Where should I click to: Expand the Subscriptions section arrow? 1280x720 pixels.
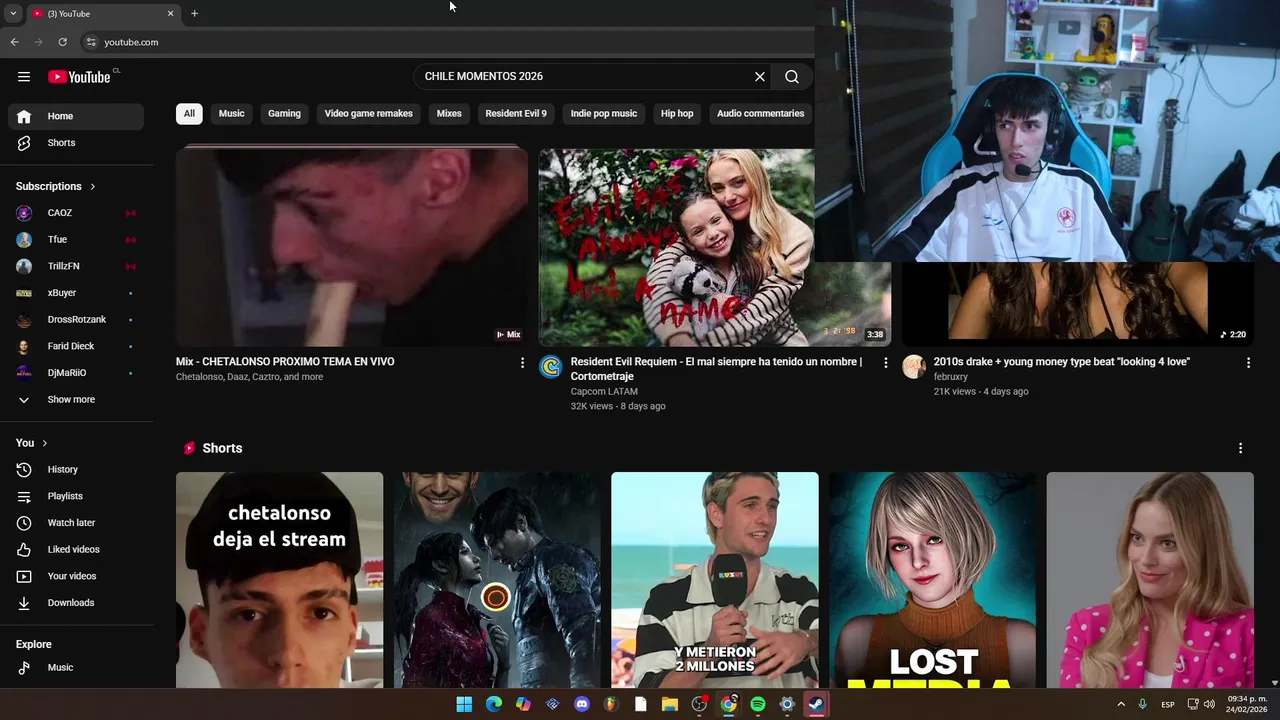tap(93, 186)
